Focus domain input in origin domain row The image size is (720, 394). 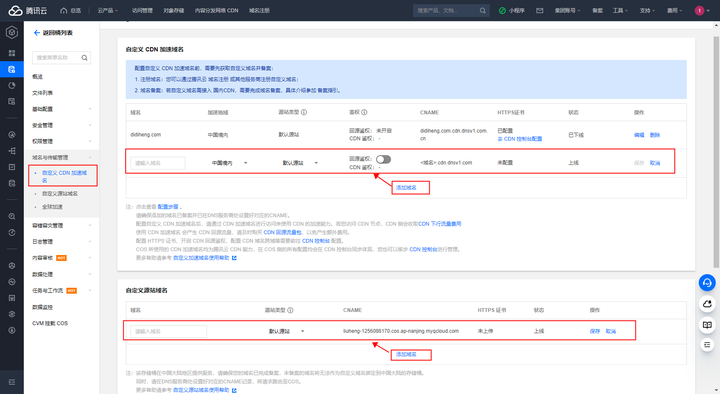[169, 331]
